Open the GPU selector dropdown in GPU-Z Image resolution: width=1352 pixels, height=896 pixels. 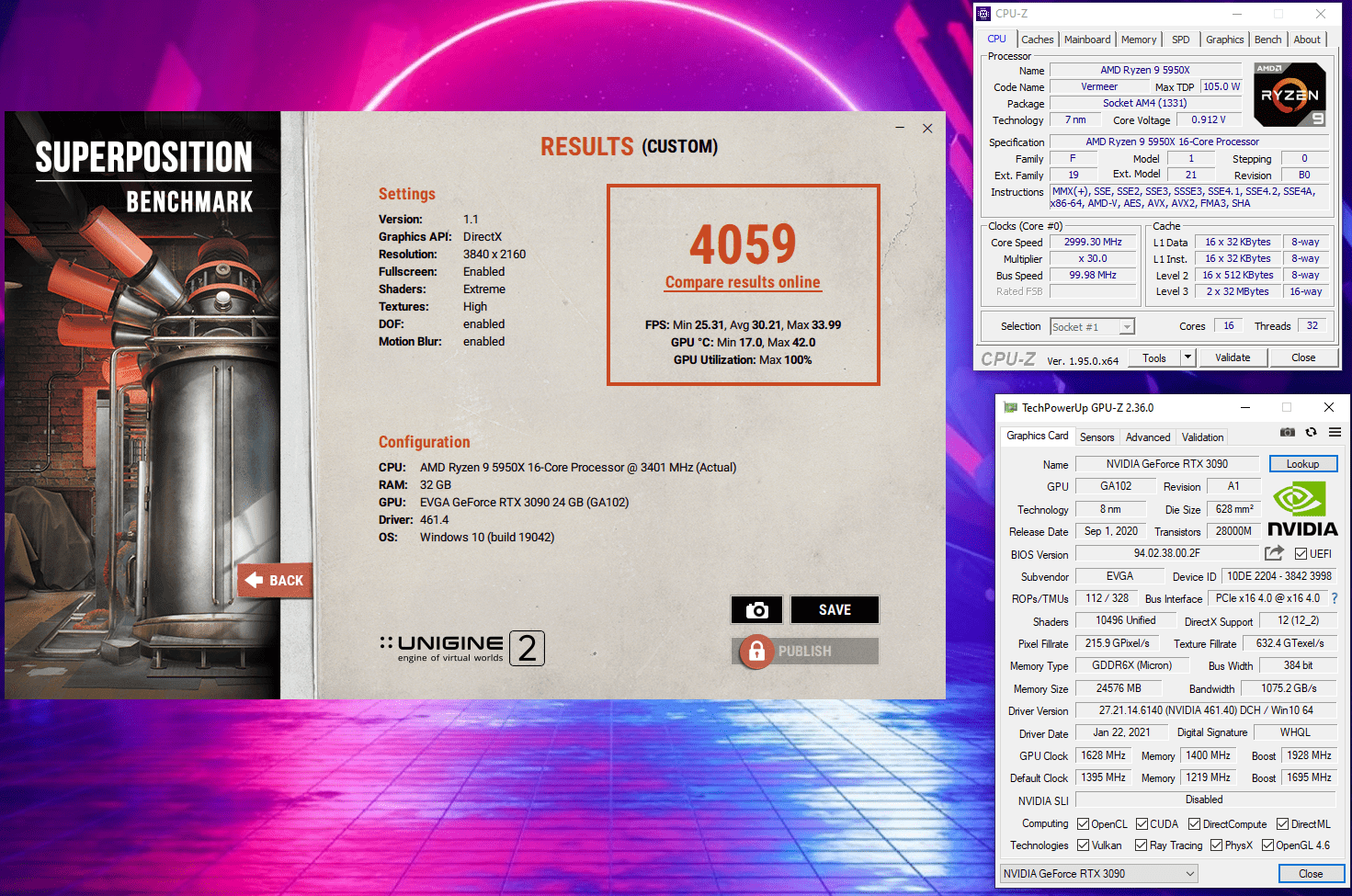coord(1099,873)
